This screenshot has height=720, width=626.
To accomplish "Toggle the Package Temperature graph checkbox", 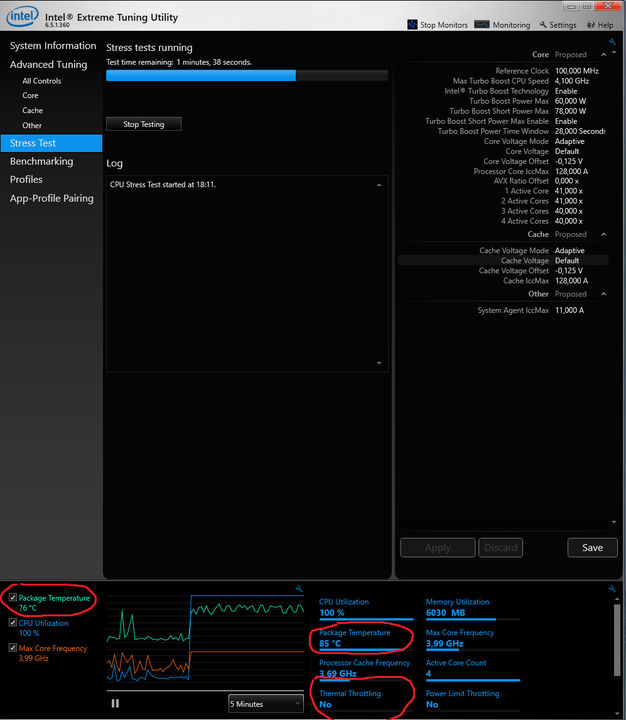I will click(x=13, y=597).
